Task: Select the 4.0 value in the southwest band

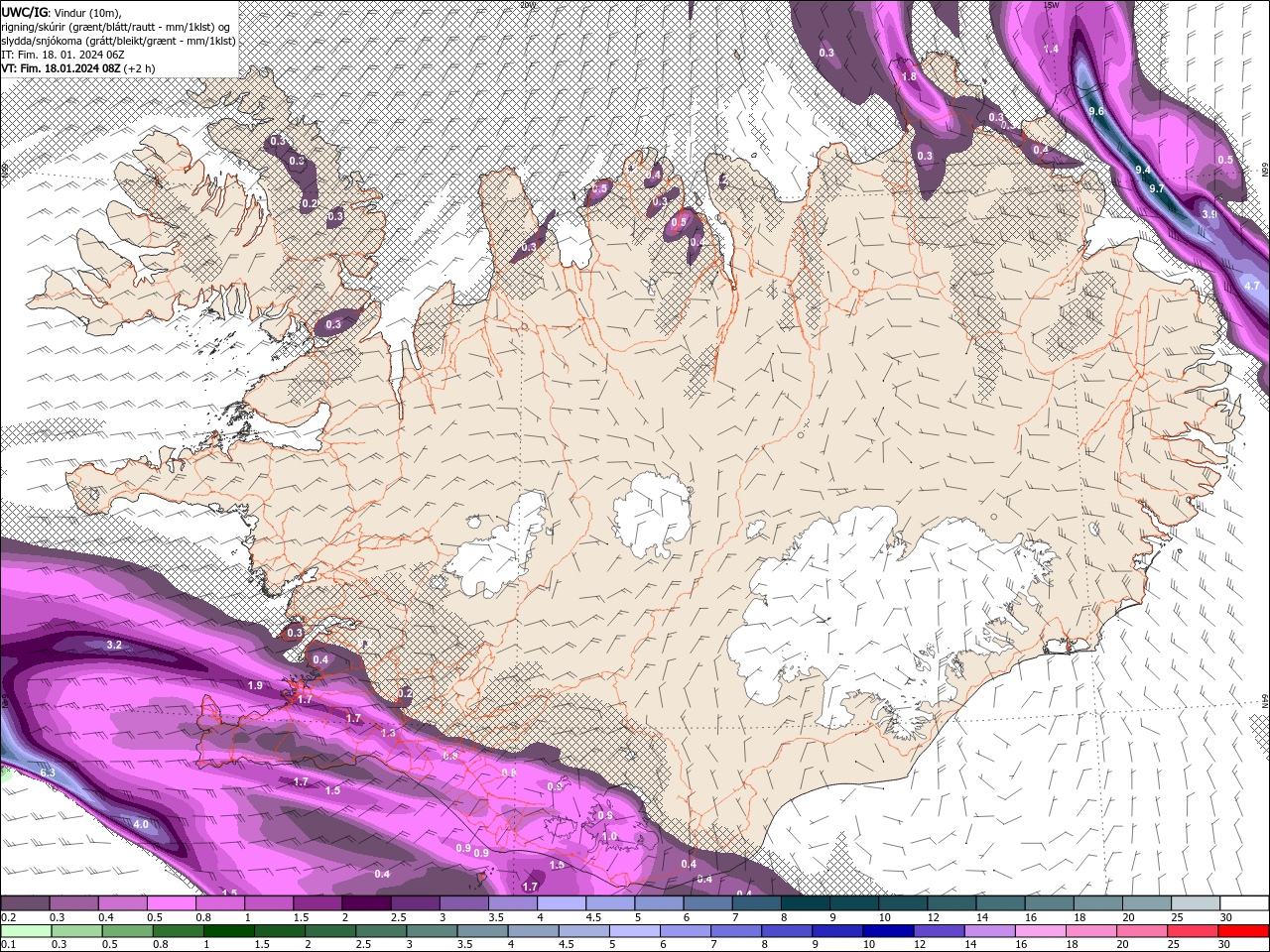Action: [141, 824]
